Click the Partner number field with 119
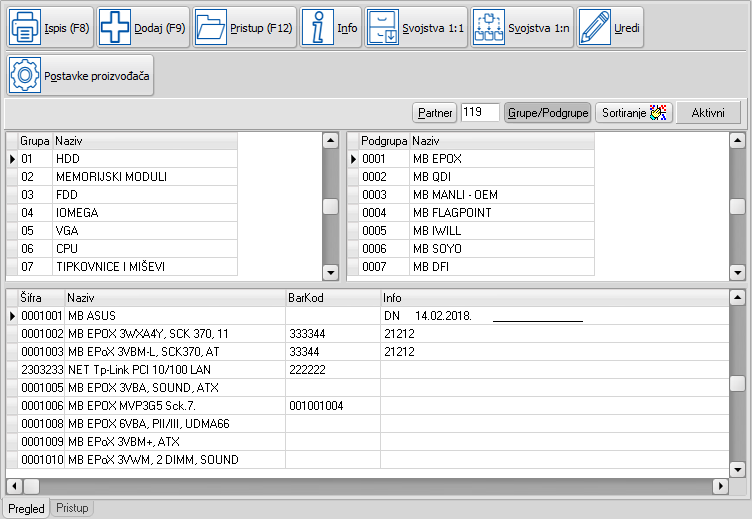 tap(480, 112)
